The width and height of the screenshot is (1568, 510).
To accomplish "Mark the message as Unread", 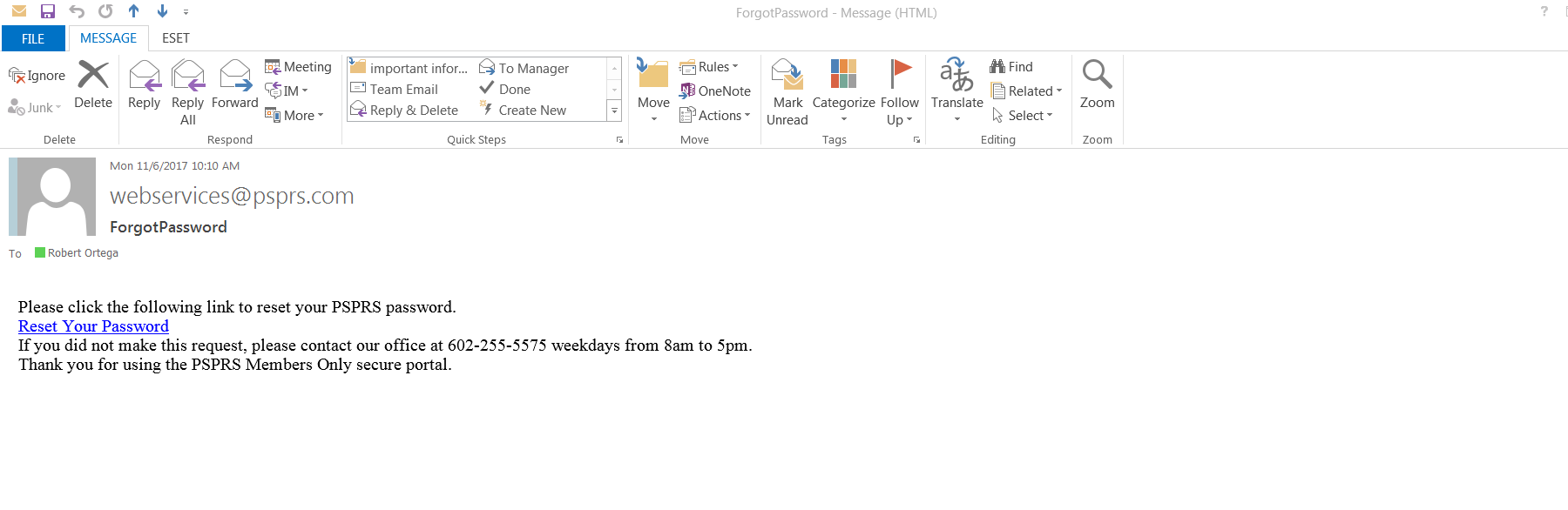I will coord(787,77).
